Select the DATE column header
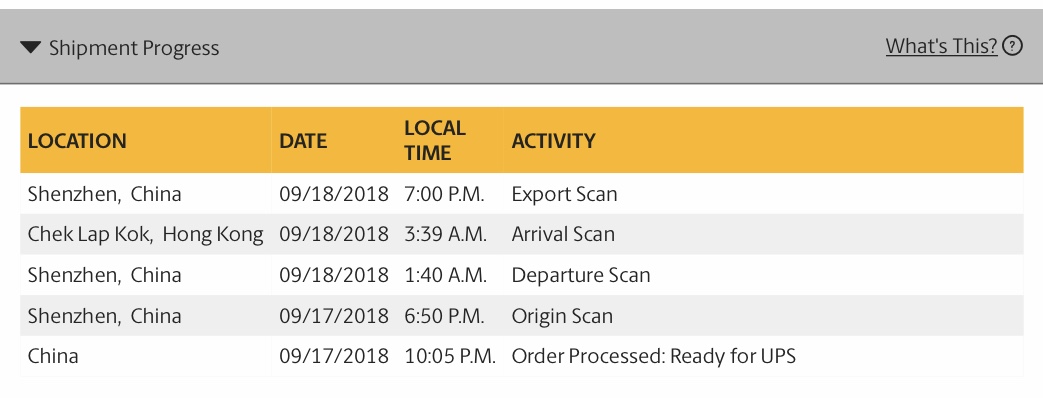The image size is (1043, 398). pyautogui.click(x=303, y=140)
